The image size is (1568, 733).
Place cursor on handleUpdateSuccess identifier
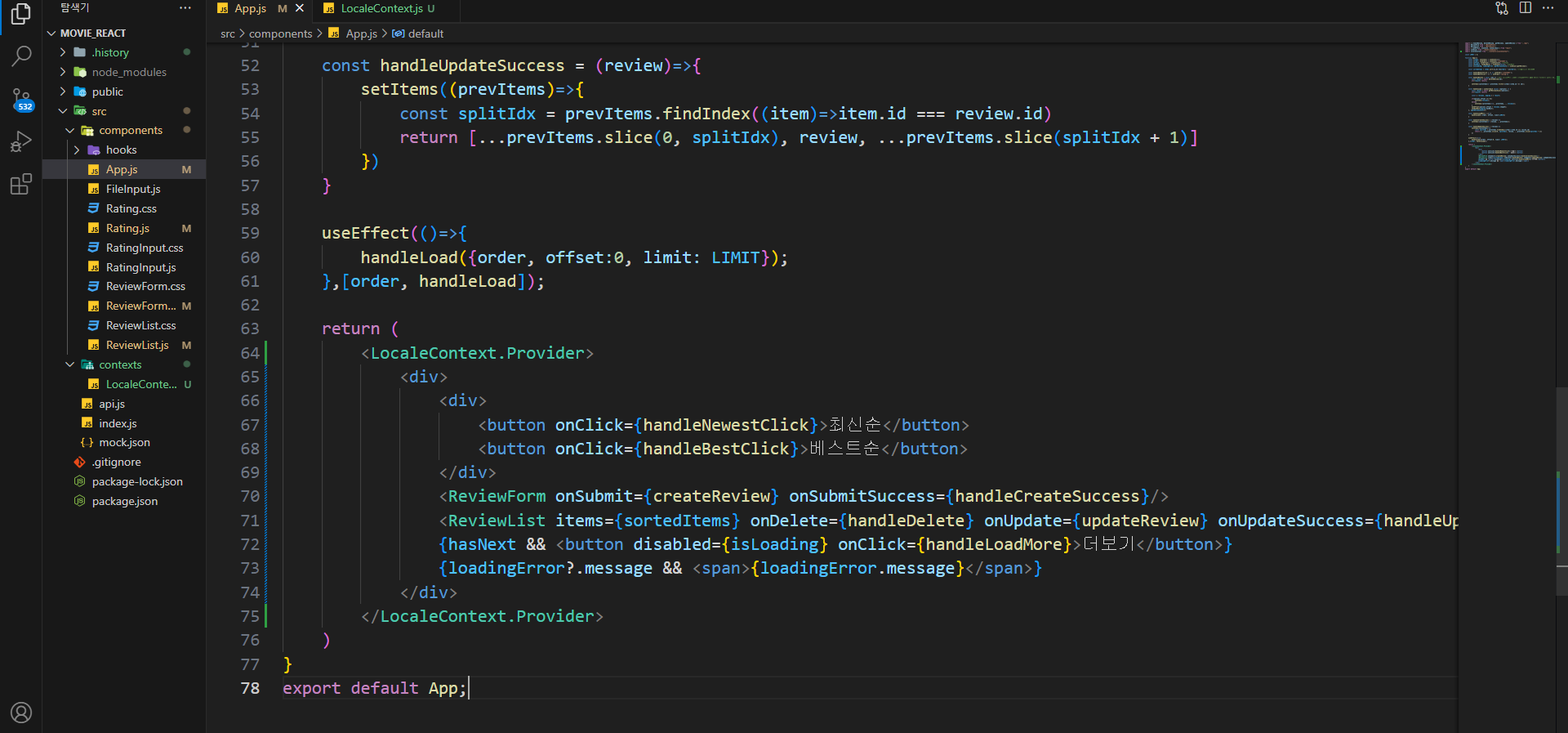(472, 65)
